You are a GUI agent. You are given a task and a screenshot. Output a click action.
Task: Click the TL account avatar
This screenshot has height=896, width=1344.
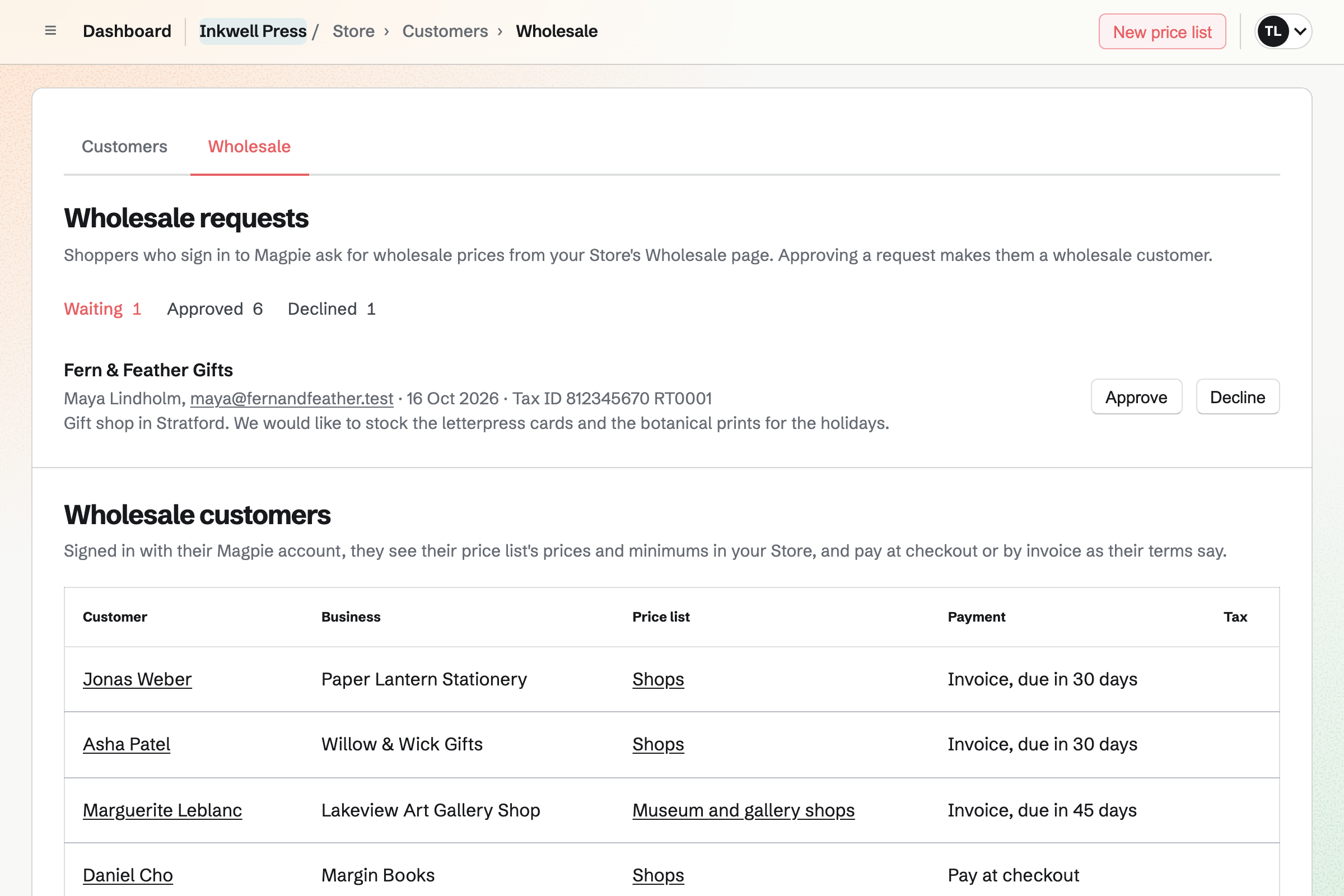[x=1272, y=31]
